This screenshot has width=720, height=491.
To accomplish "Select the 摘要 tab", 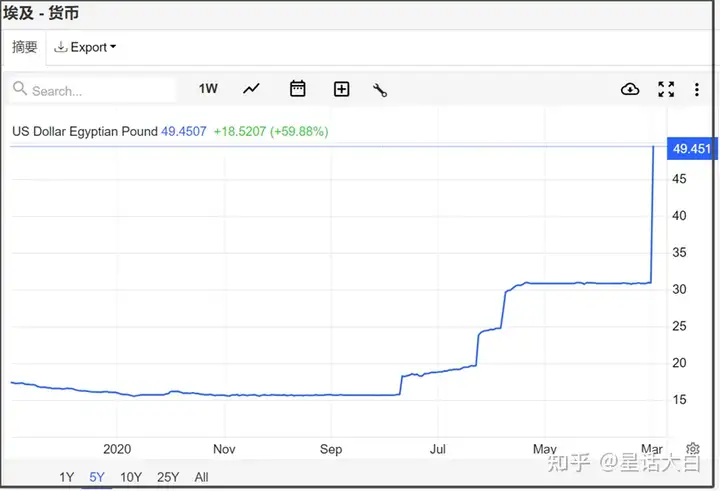I will coord(24,47).
